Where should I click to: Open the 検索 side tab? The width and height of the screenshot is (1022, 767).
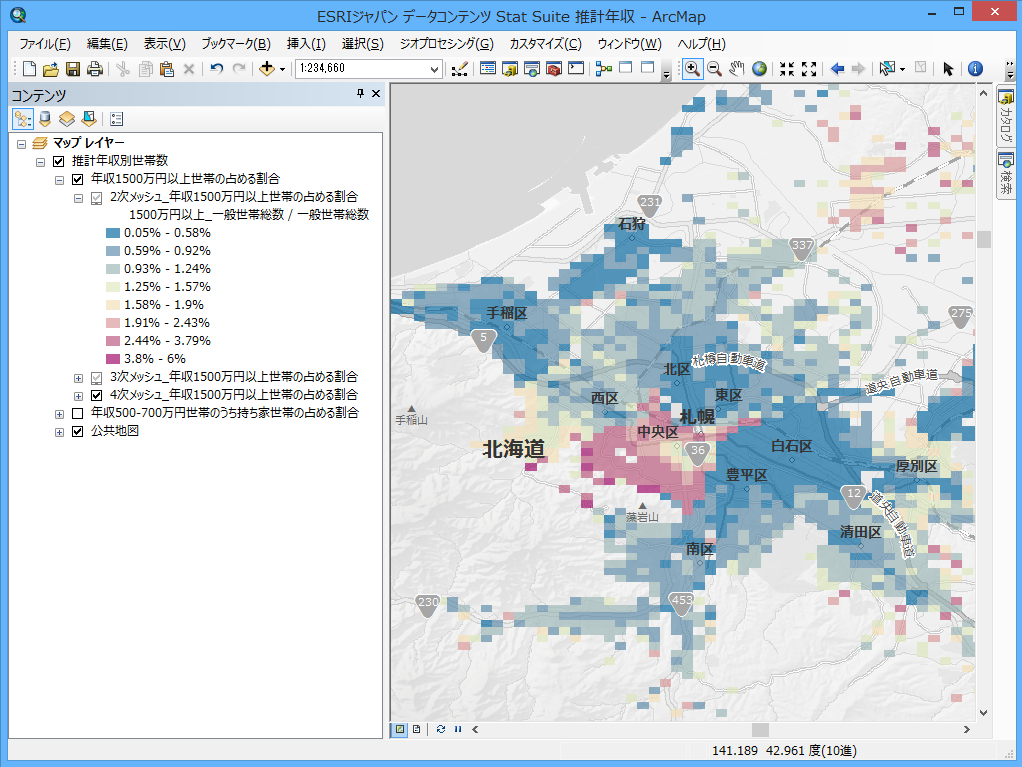(1006, 175)
